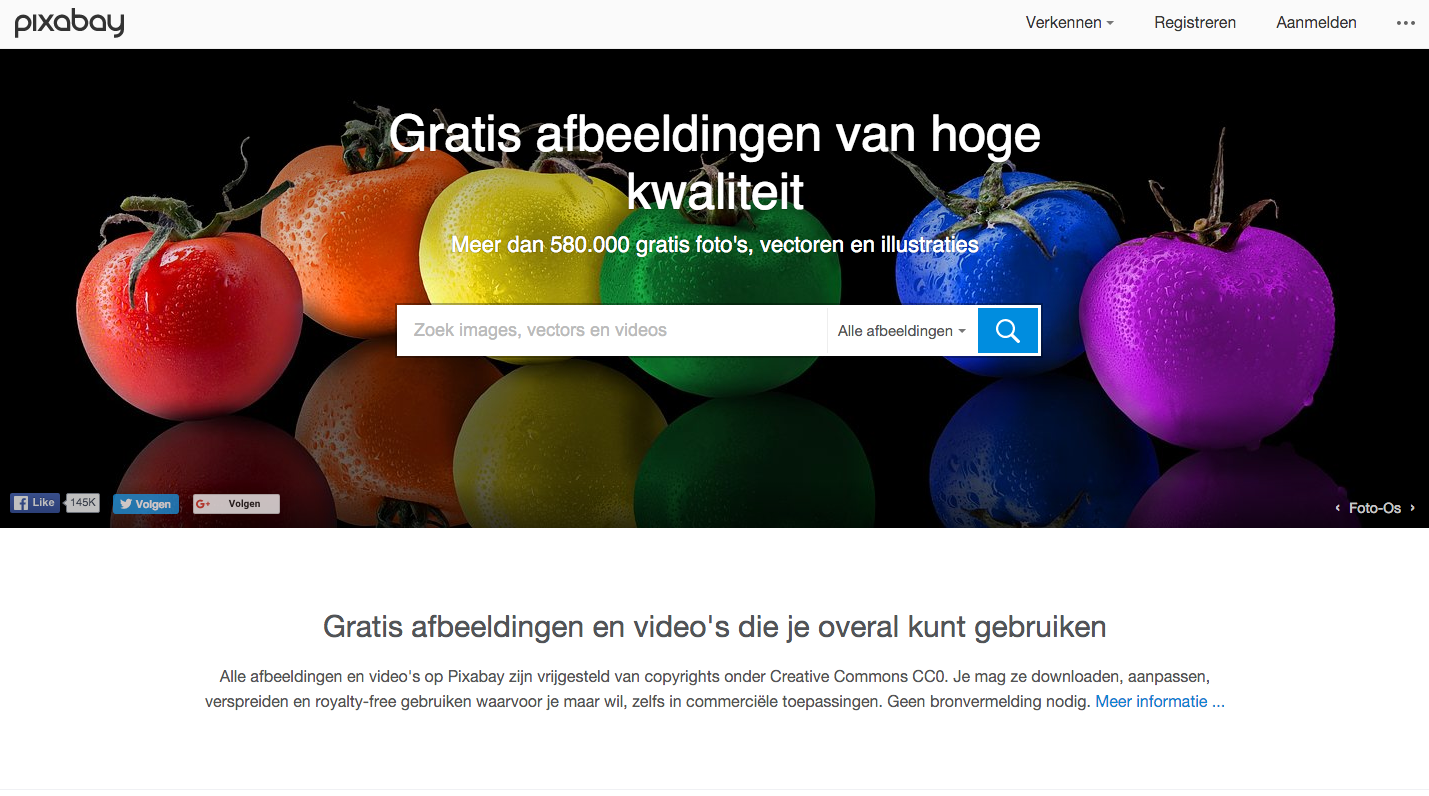1429x796 pixels.
Task: Open the Foto-Os photographer credit link
Action: click(x=1375, y=508)
